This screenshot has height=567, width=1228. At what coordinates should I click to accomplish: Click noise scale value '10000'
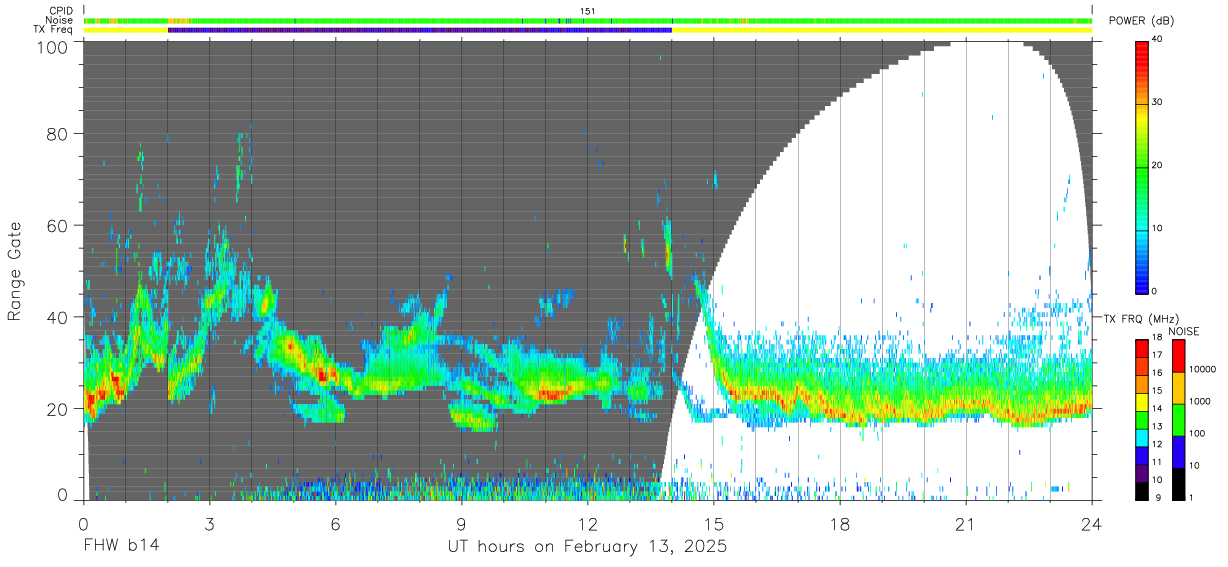[1205, 370]
